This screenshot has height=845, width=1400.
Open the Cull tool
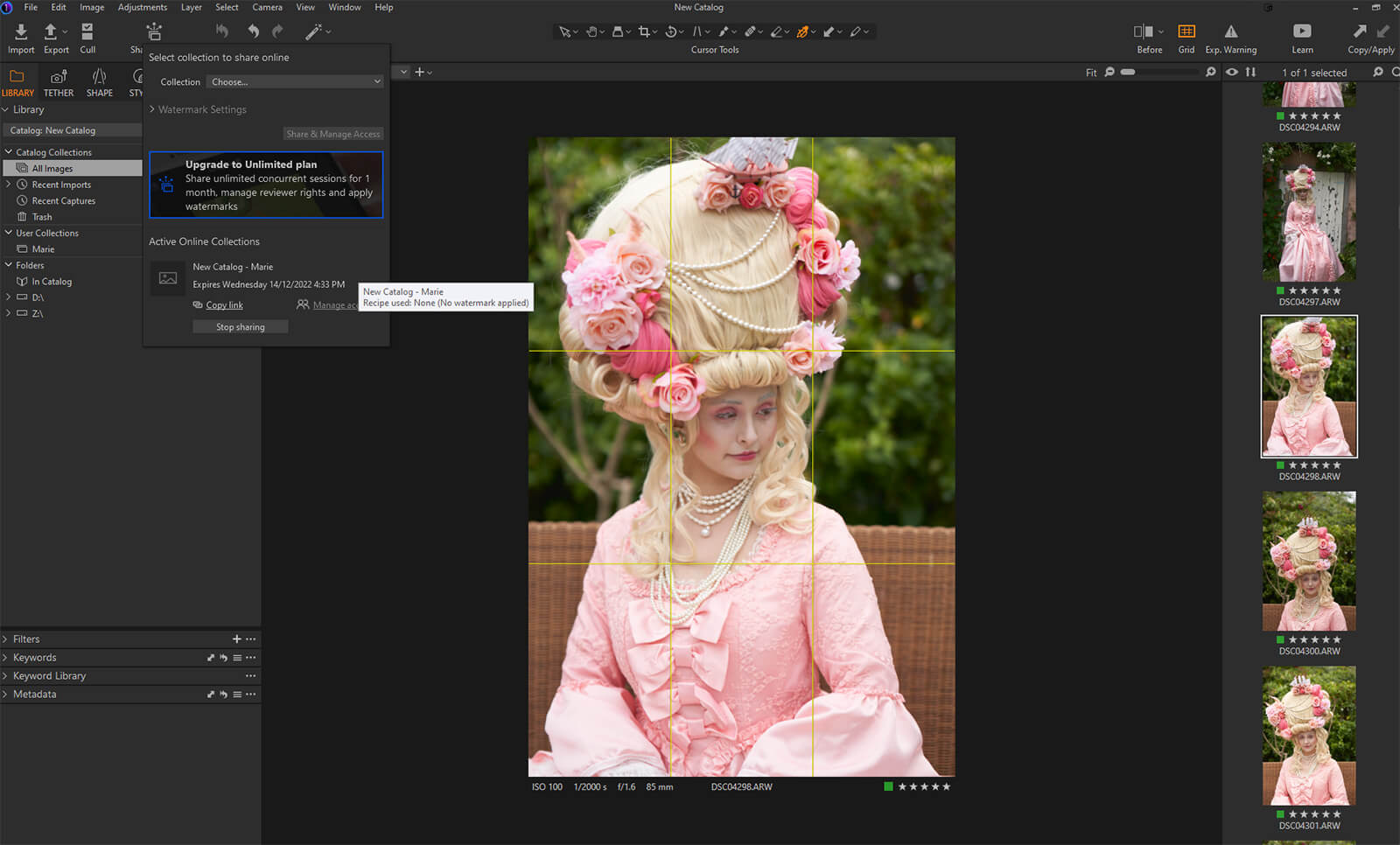coord(87,32)
